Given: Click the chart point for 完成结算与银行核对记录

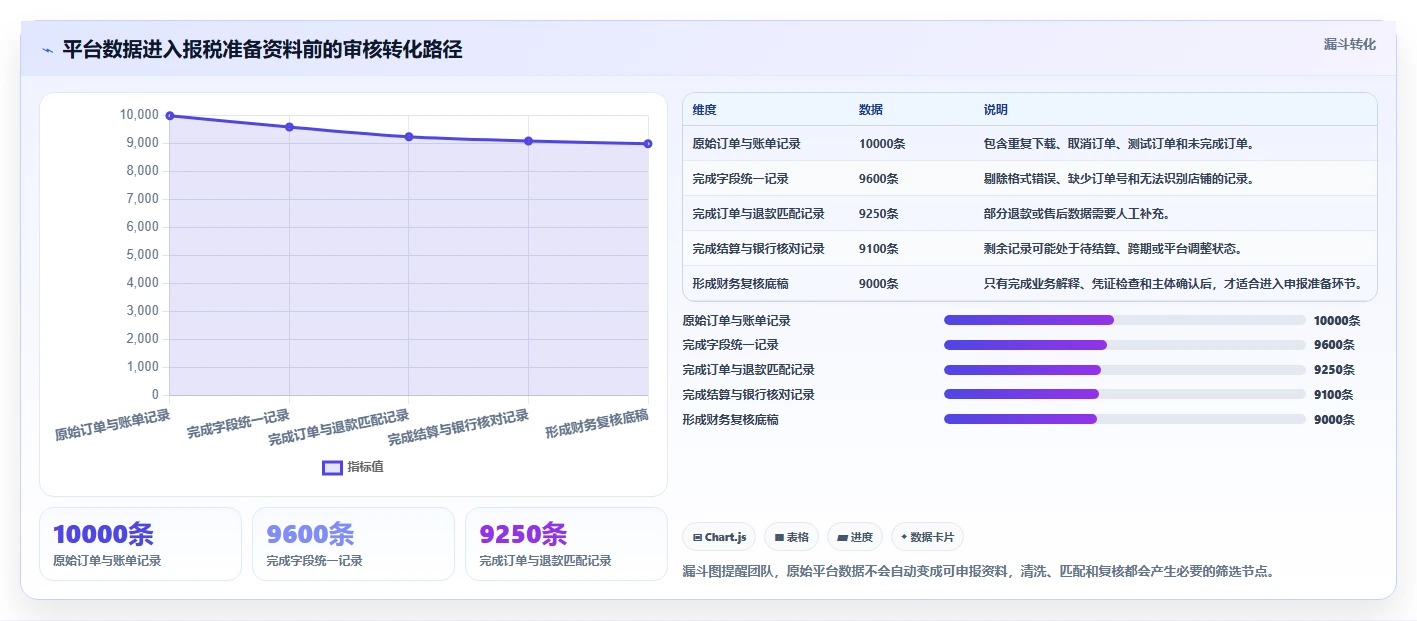Looking at the screenshot, I should point(528,141).
